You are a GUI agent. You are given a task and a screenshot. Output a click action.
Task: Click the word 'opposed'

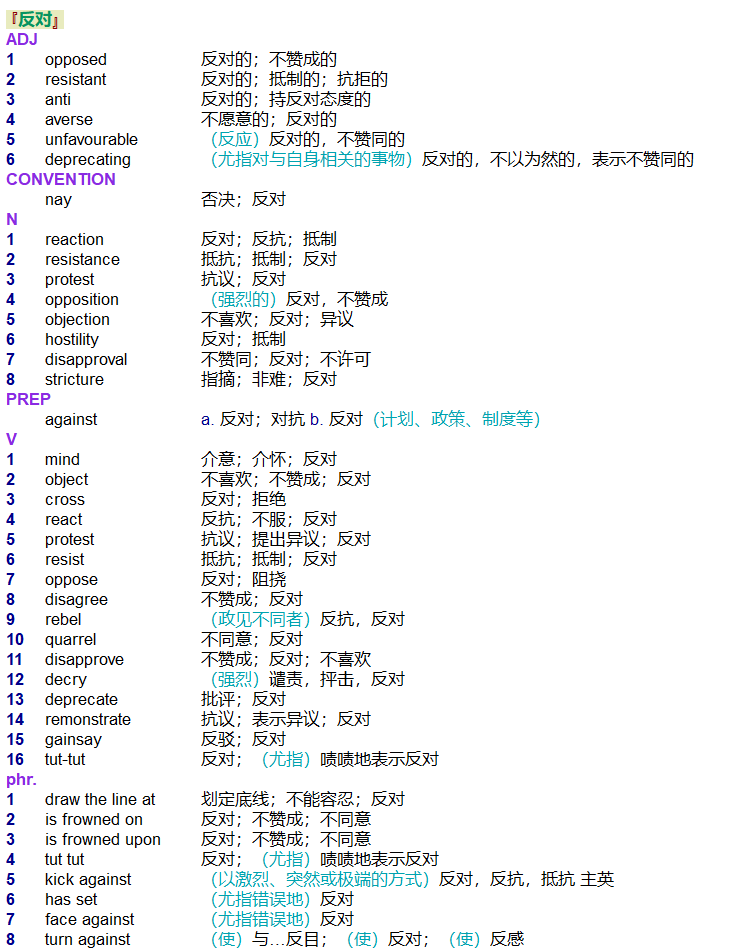click(76, 60)
